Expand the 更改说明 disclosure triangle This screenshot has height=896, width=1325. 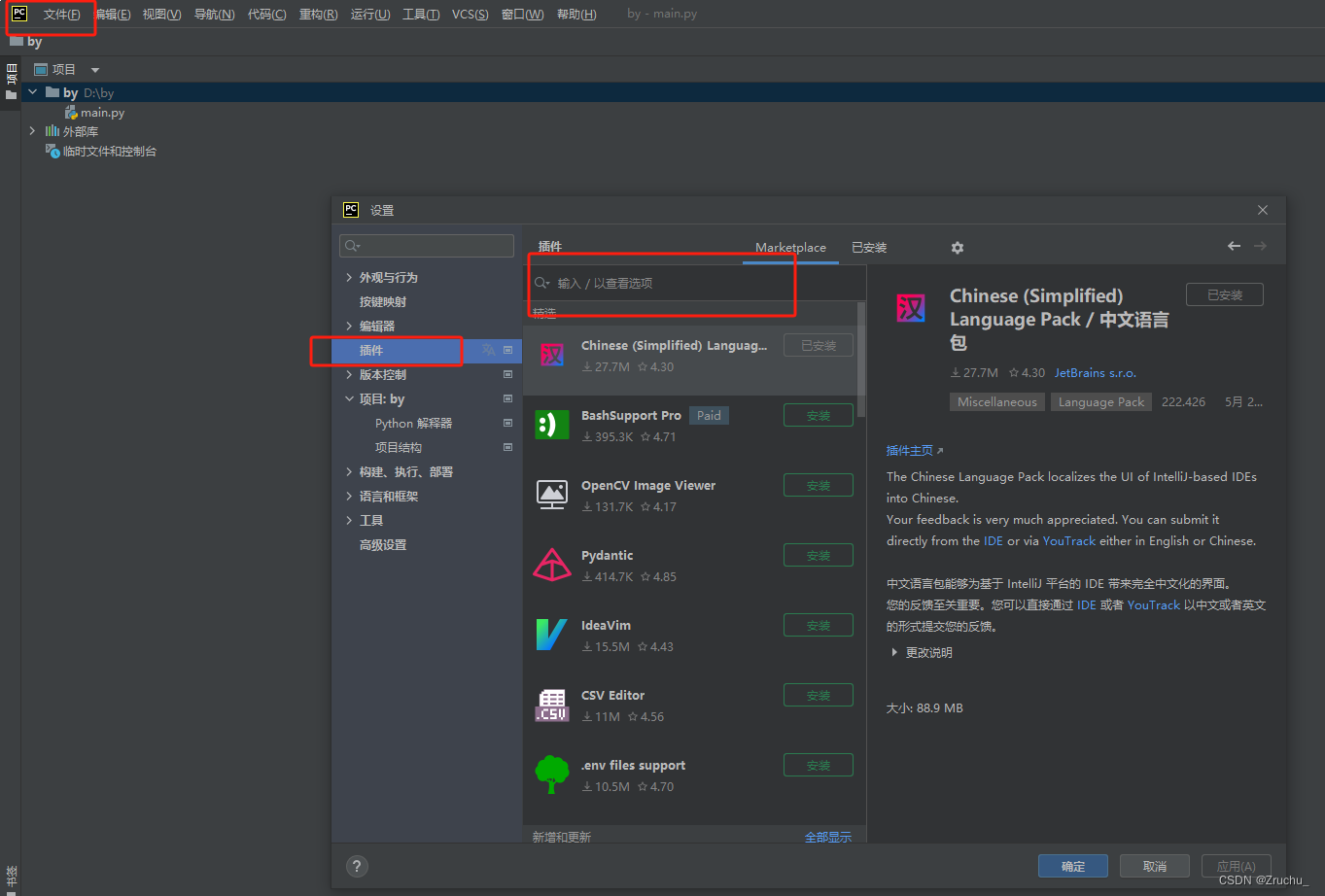[x=894, y=652]
